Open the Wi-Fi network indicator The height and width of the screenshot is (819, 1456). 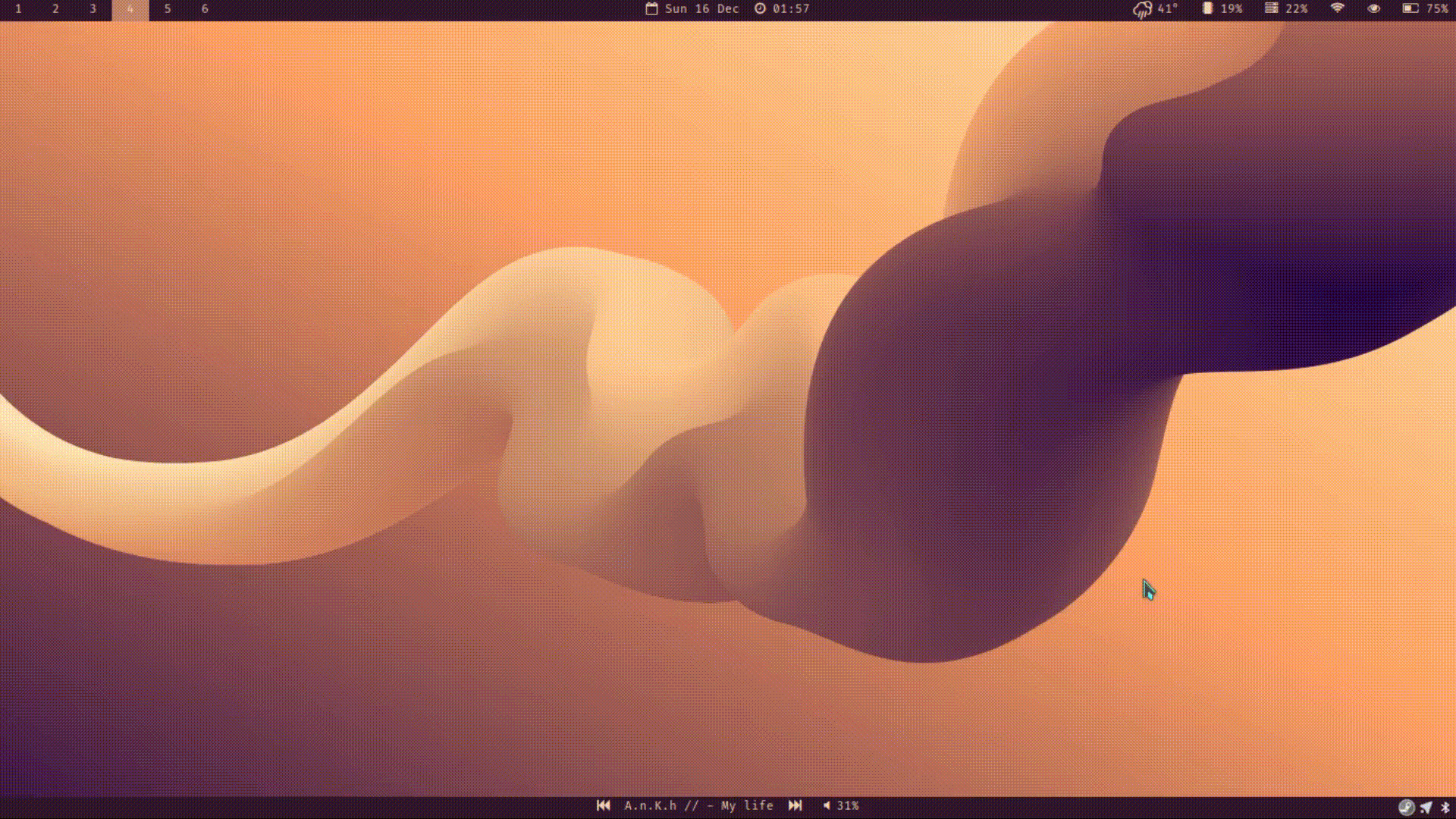click(1337, 8)
